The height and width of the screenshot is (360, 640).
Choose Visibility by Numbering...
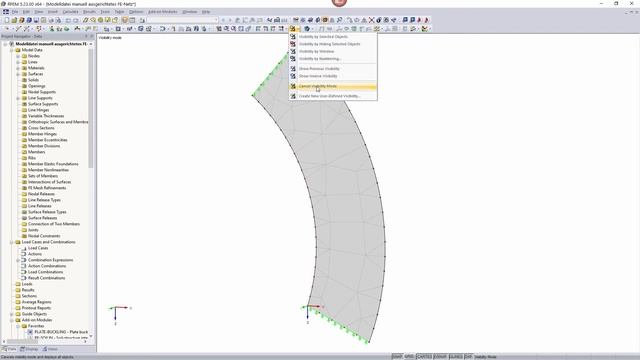[x=333, y=59]
